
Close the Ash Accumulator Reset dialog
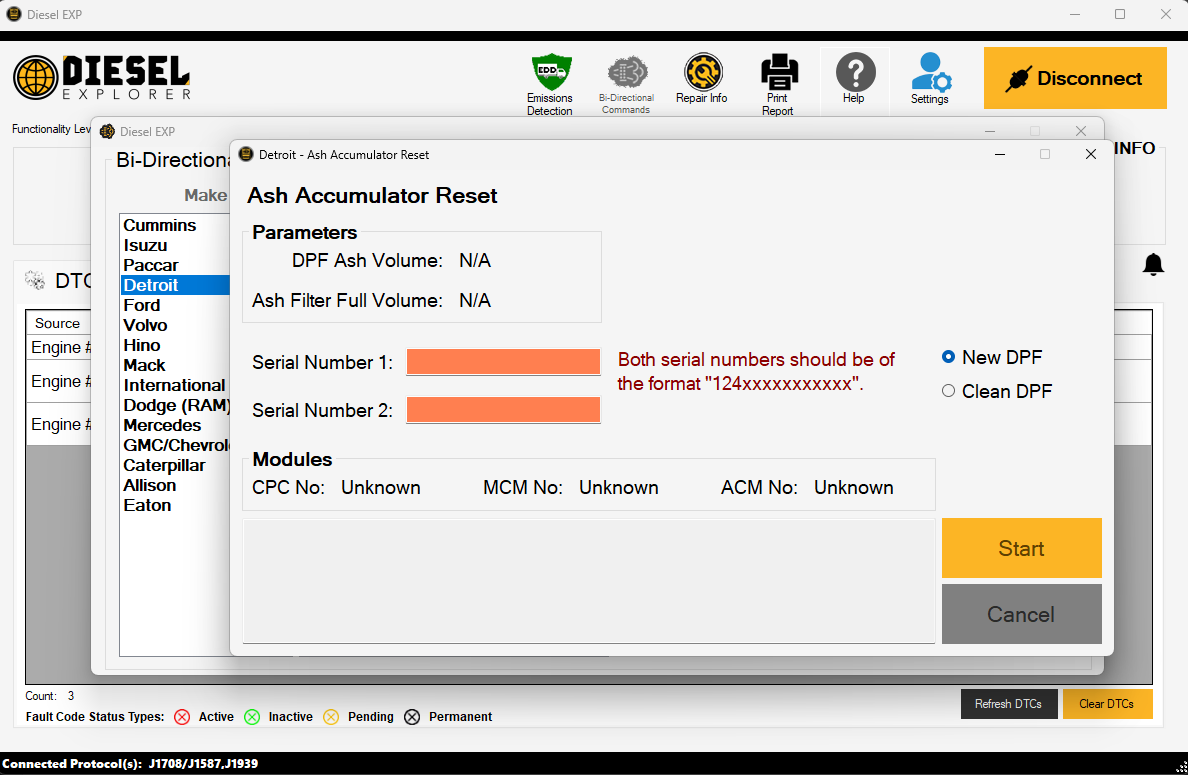point(1090,155)
